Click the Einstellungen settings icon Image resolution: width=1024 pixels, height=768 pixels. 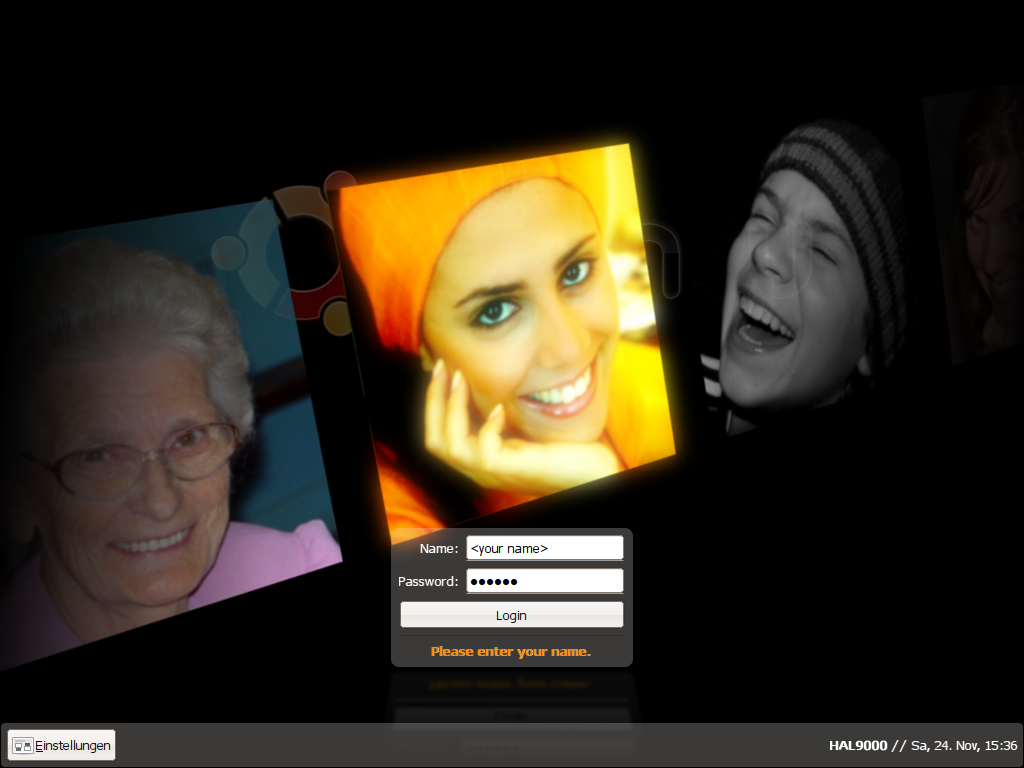23,745
